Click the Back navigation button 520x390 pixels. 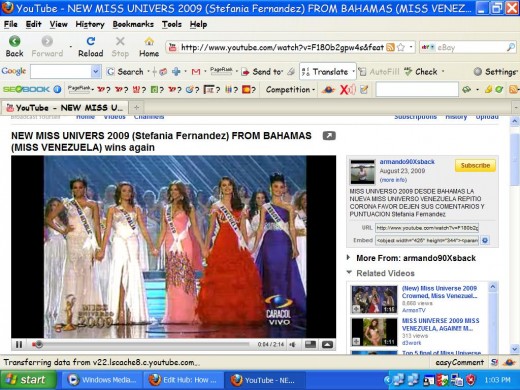14,47
